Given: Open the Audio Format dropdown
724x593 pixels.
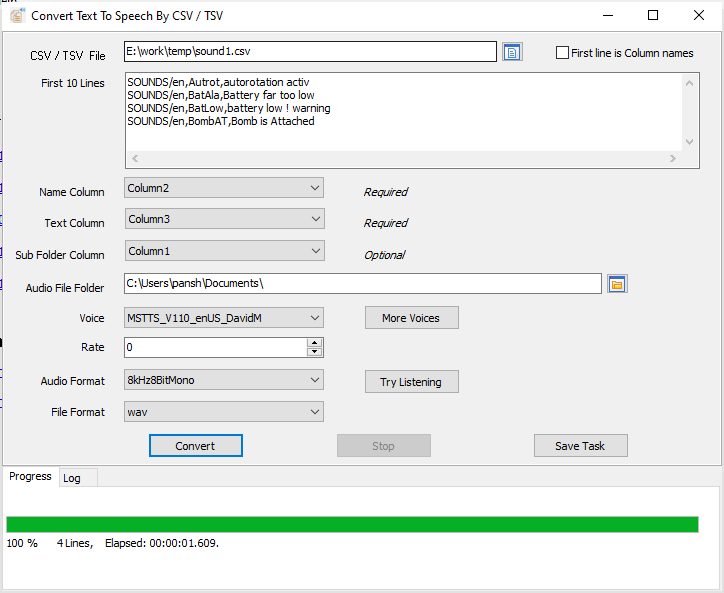Looking at the screenshot, I should click(224, 380).
